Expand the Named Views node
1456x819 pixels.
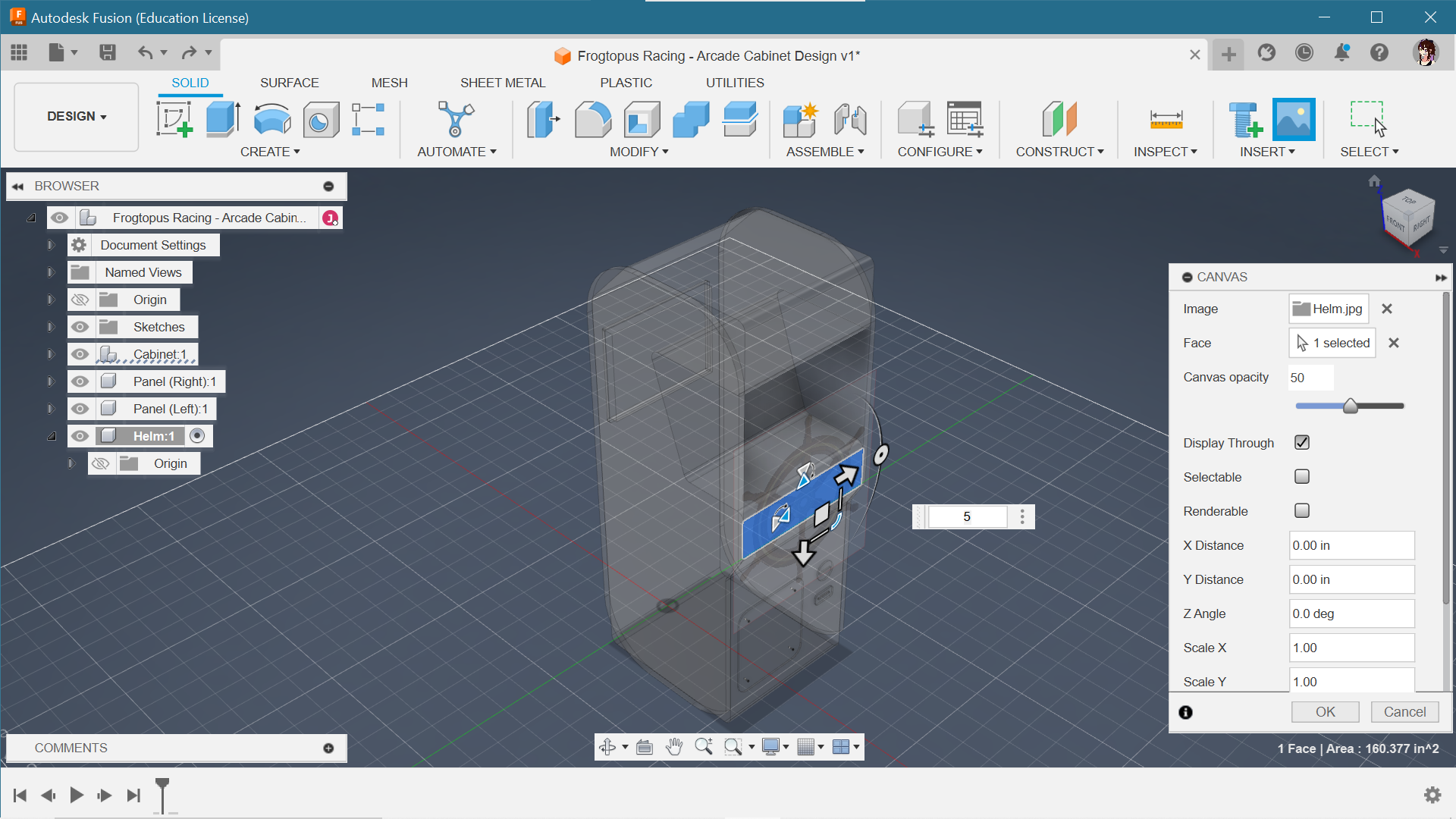(51, 272)
